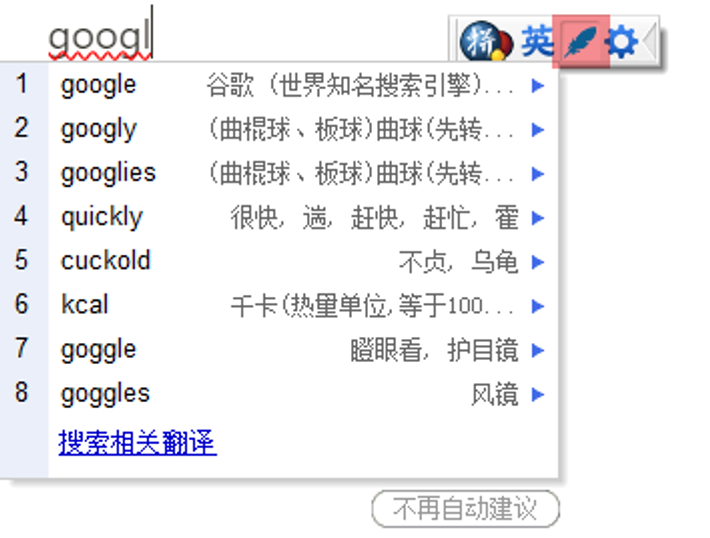The image size is (710, 538).
Task: Open the gear settings icon
Action: point(622,41)
